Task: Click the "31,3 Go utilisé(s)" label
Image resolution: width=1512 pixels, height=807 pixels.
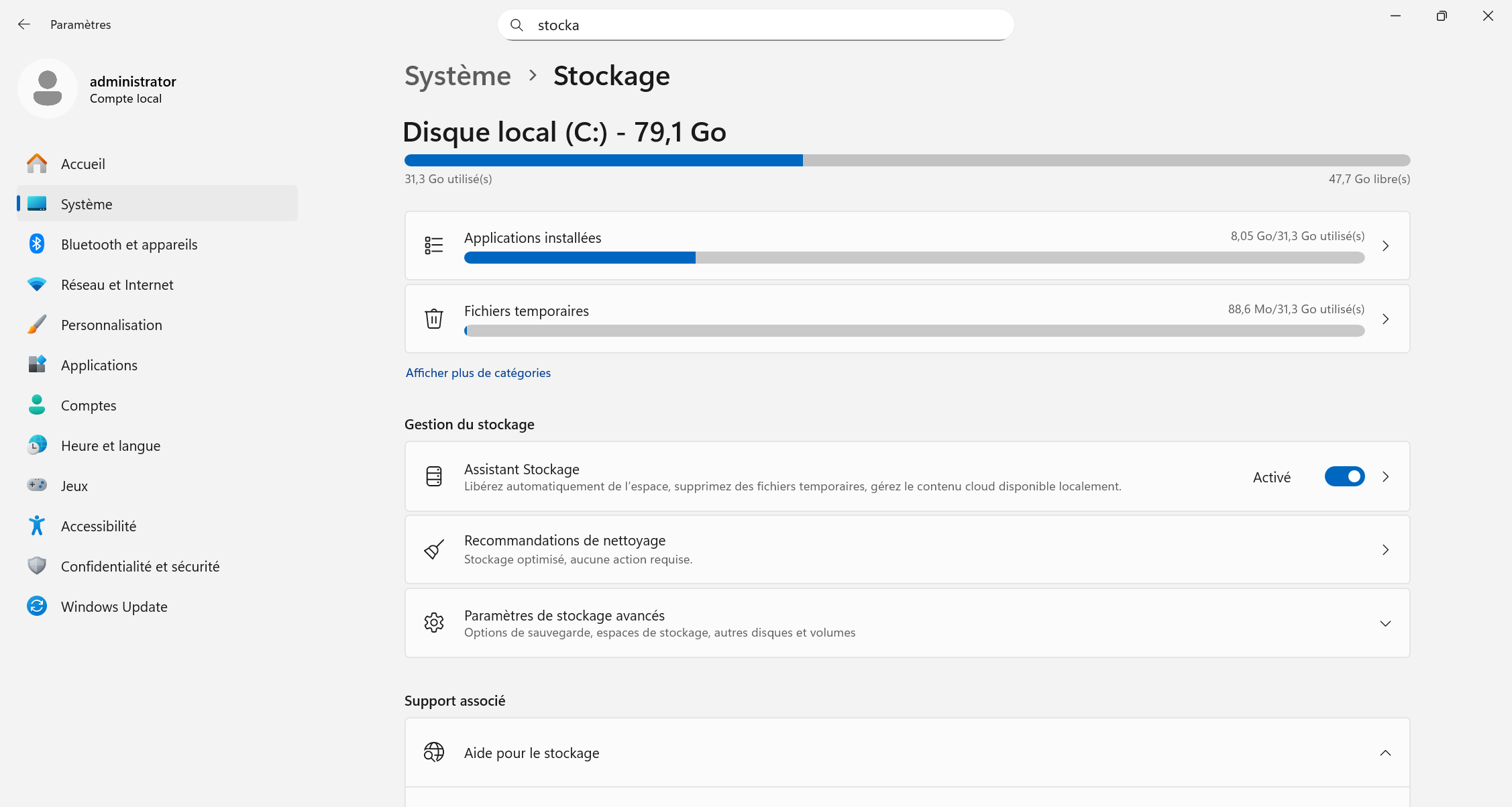Action: pyautogui.click(x=448, y=179)
